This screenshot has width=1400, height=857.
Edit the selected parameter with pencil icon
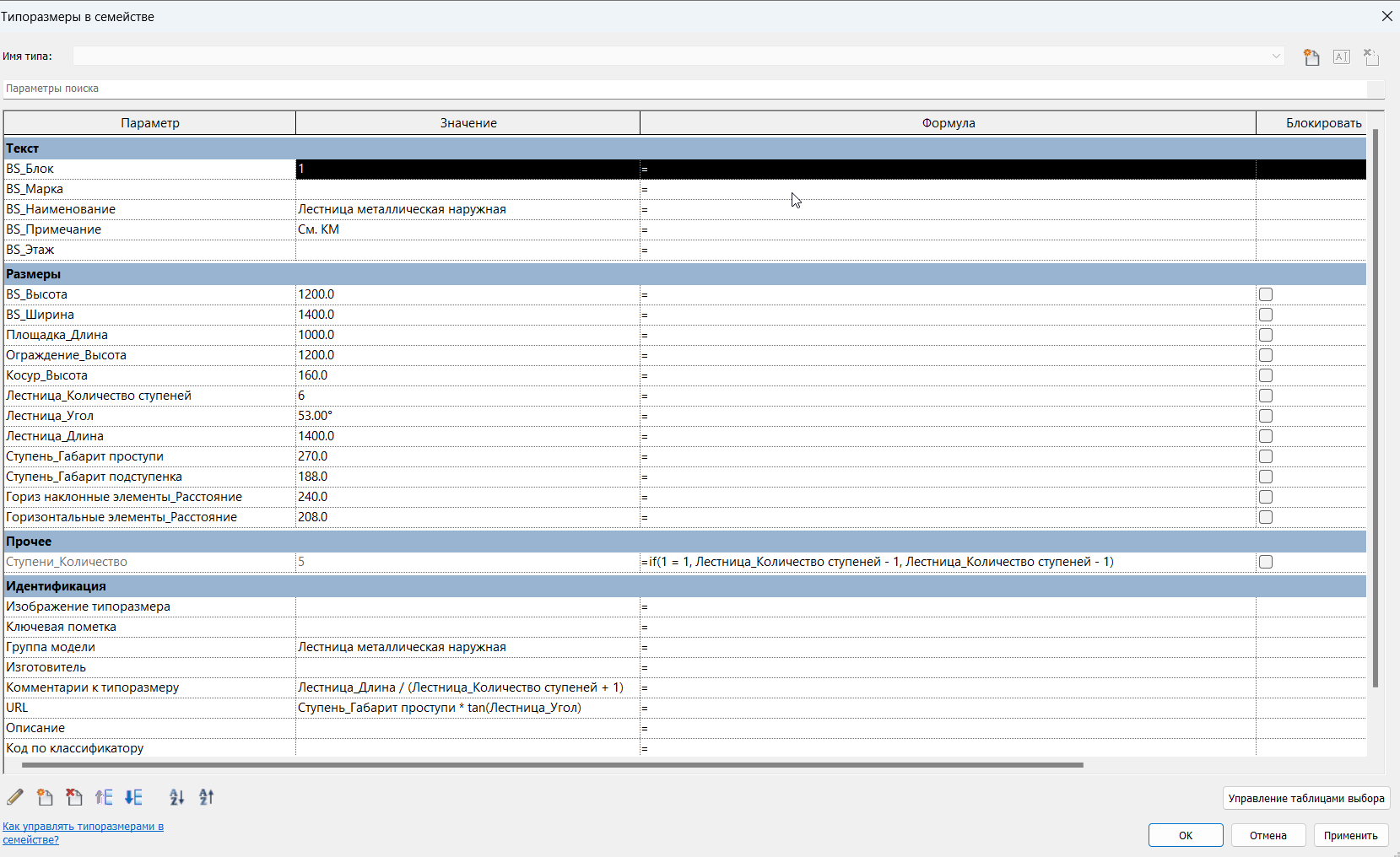tap(15, 797)
